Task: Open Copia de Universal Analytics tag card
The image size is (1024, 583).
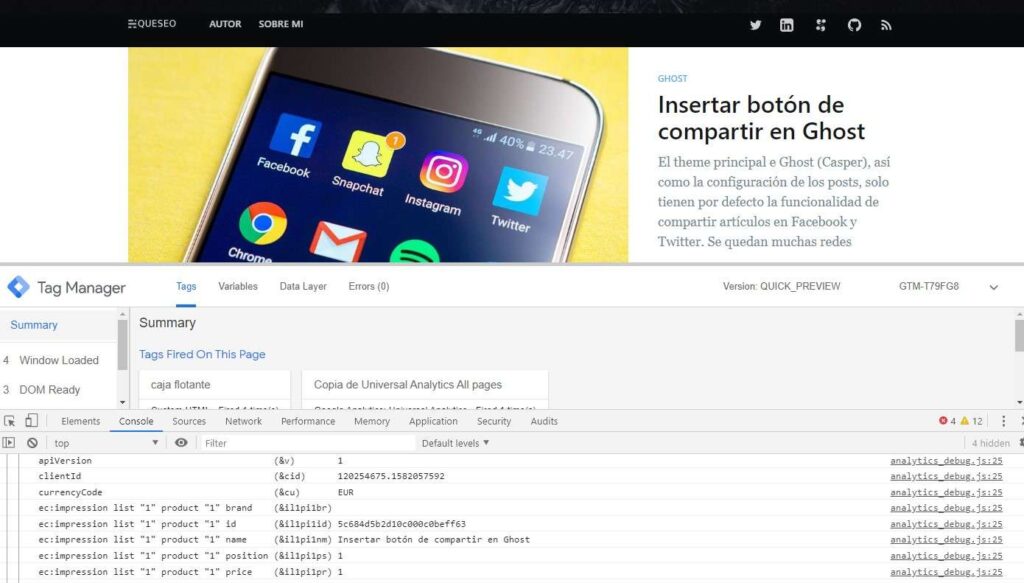Action: (424, 390)
